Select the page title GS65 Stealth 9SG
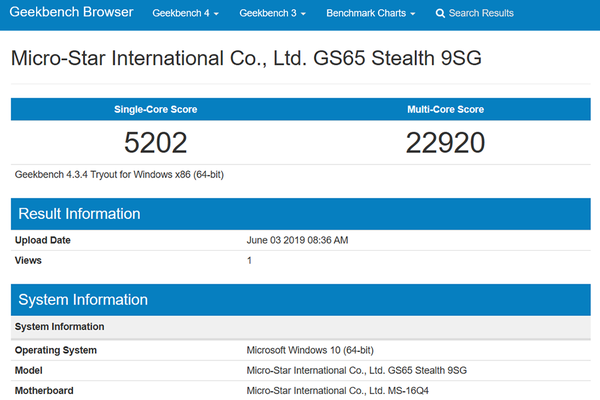The width and height of the screenshot is (600, 400). pos(246,58)
